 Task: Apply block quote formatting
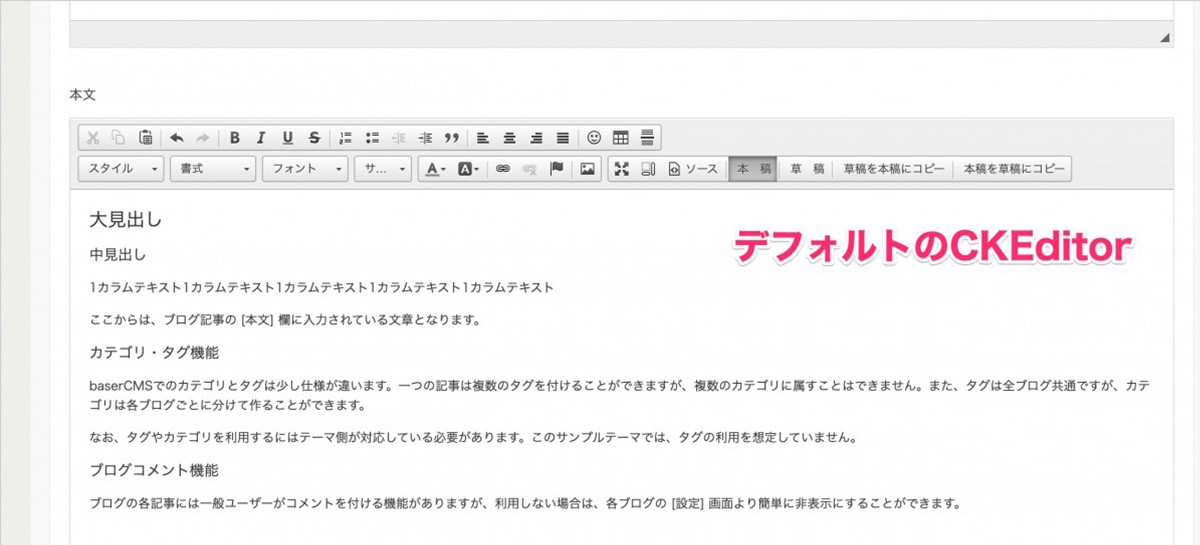451,138
